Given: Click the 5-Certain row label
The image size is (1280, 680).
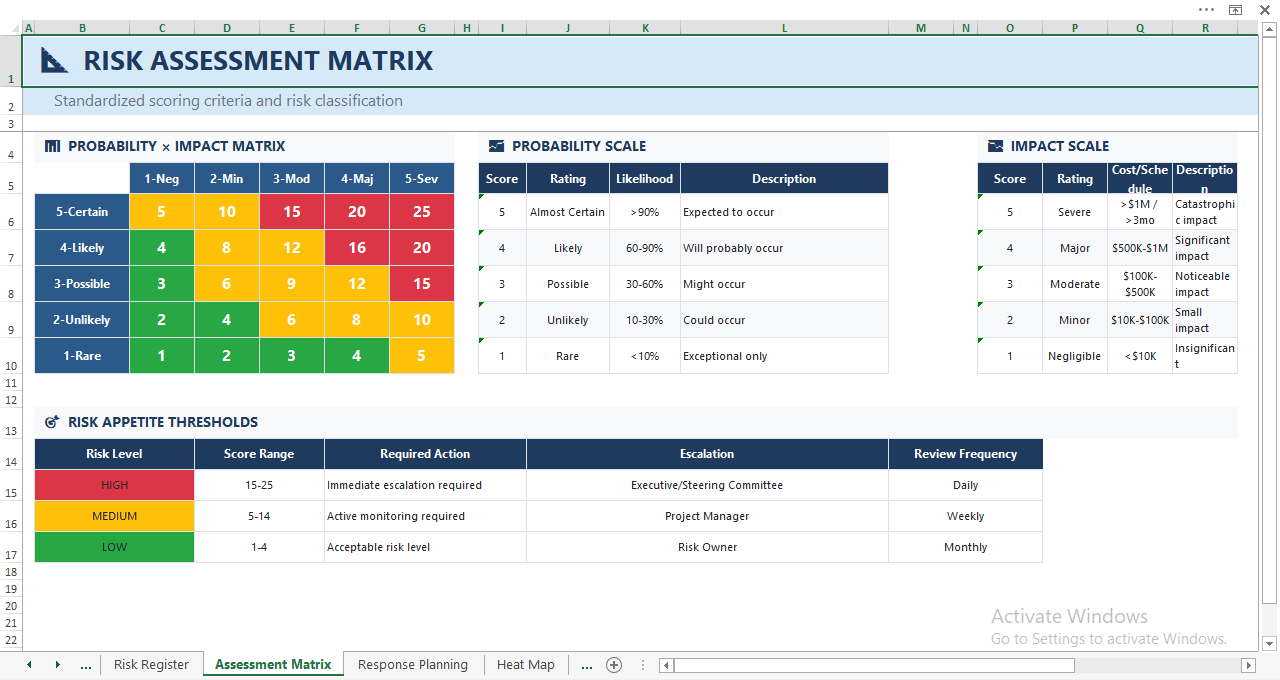Looking at the screenshot, I should coord(82,212).
